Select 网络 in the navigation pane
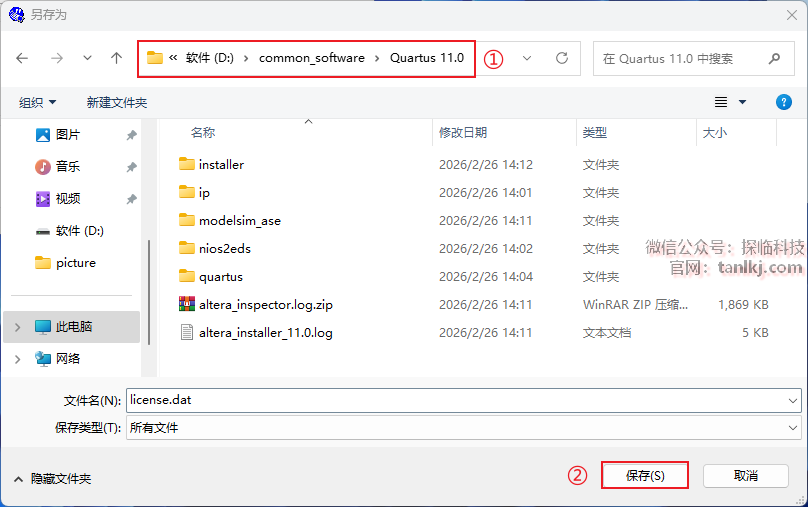Screen dimensions: 808x507 (x=68, y=359)
